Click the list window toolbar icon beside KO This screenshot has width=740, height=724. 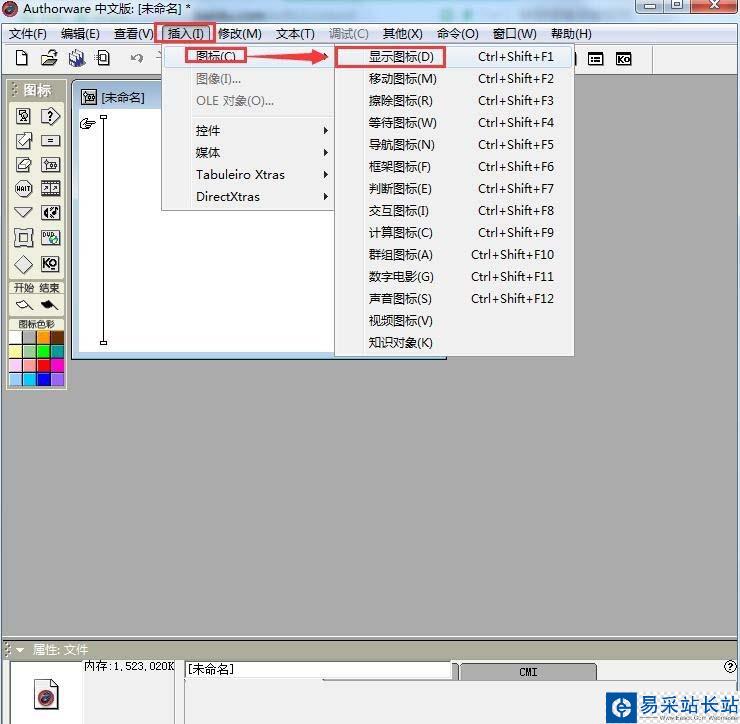595,59
